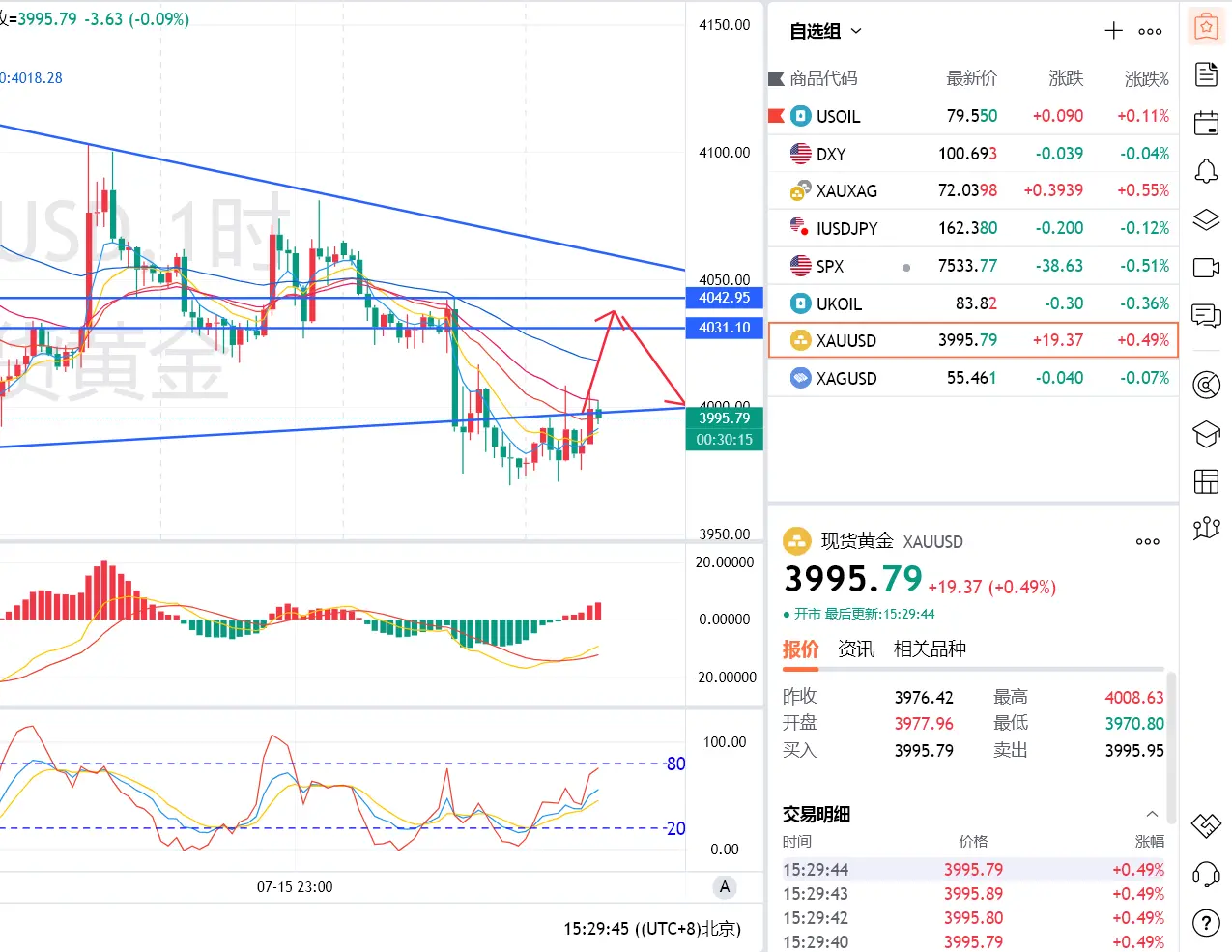Sort by 商品代码 column header
Viewport: 1232px width, 952px height.
[823, 78]
